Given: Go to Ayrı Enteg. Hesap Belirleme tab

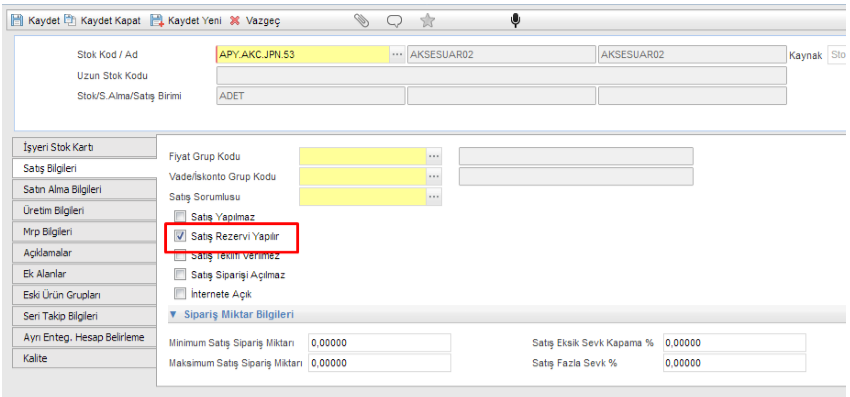Looking at the screenshot, I should 84,337.
